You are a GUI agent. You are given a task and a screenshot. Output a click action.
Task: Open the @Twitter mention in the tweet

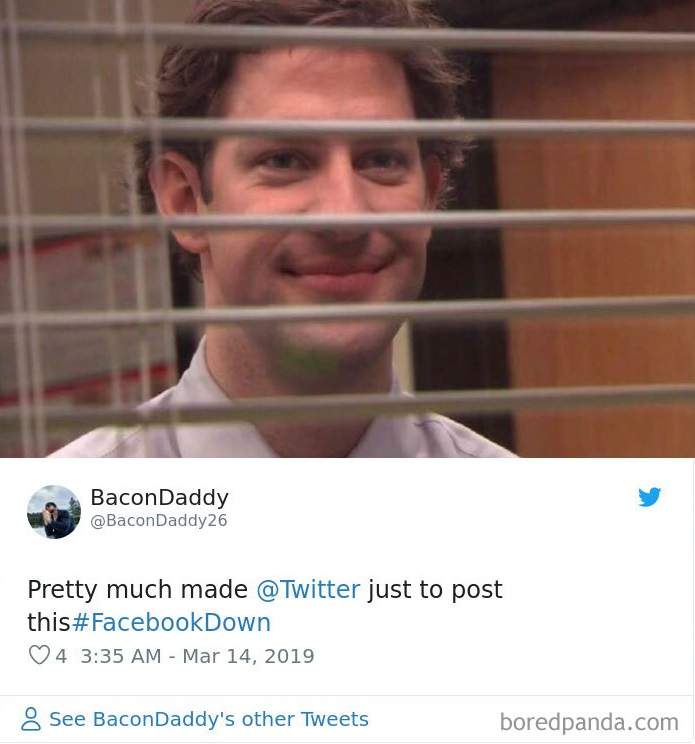tap(308, 589)
